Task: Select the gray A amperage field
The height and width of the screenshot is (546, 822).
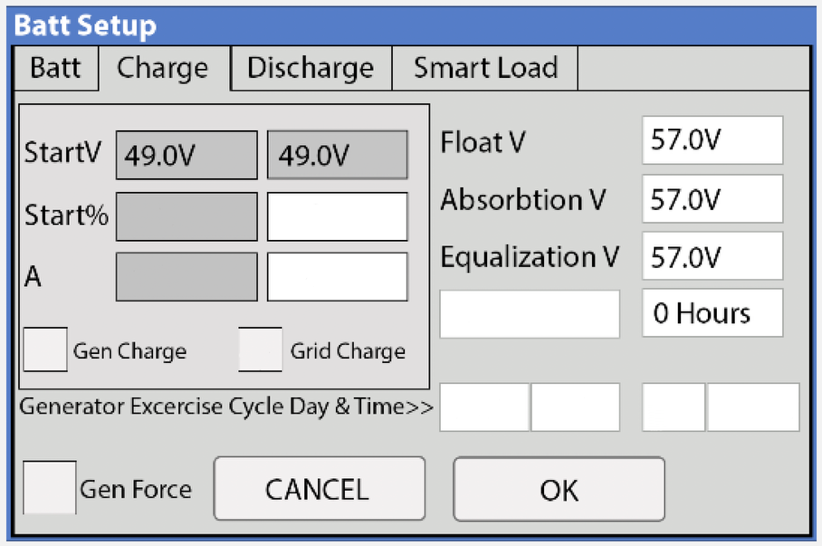Action: 187,277
